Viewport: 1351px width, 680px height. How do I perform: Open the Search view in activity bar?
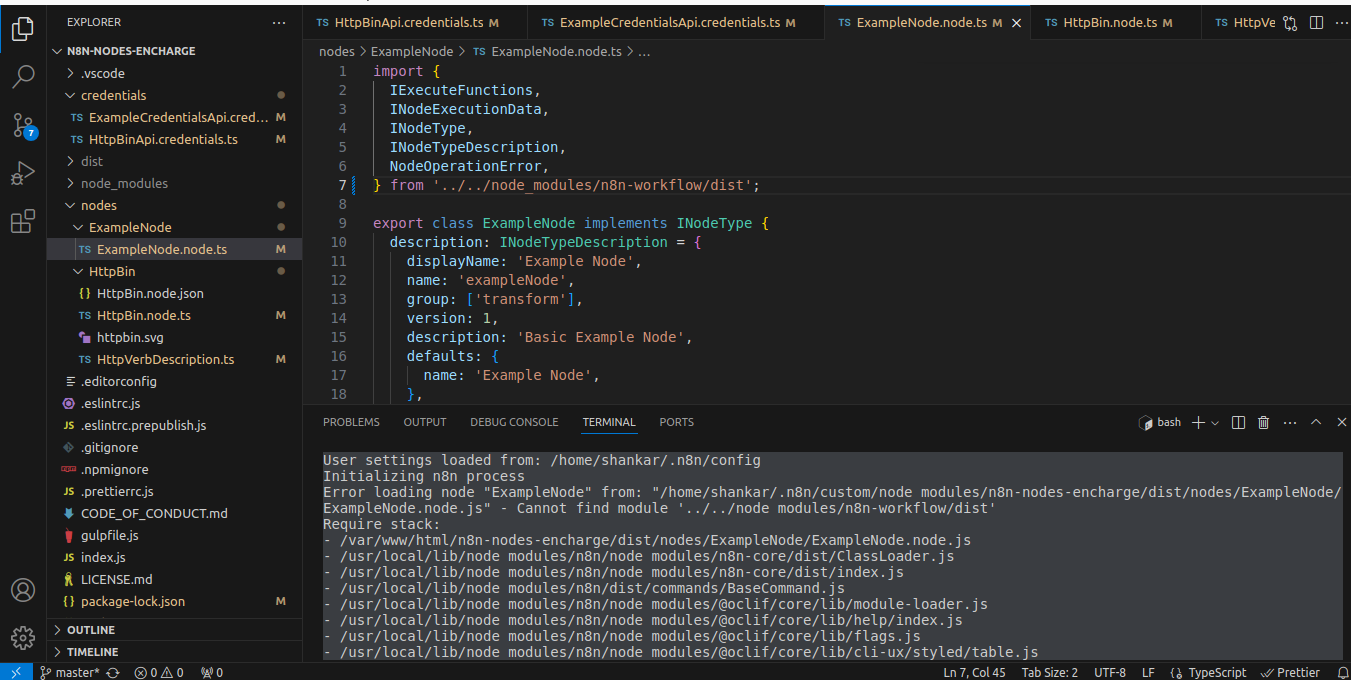(x=23, y=76)
